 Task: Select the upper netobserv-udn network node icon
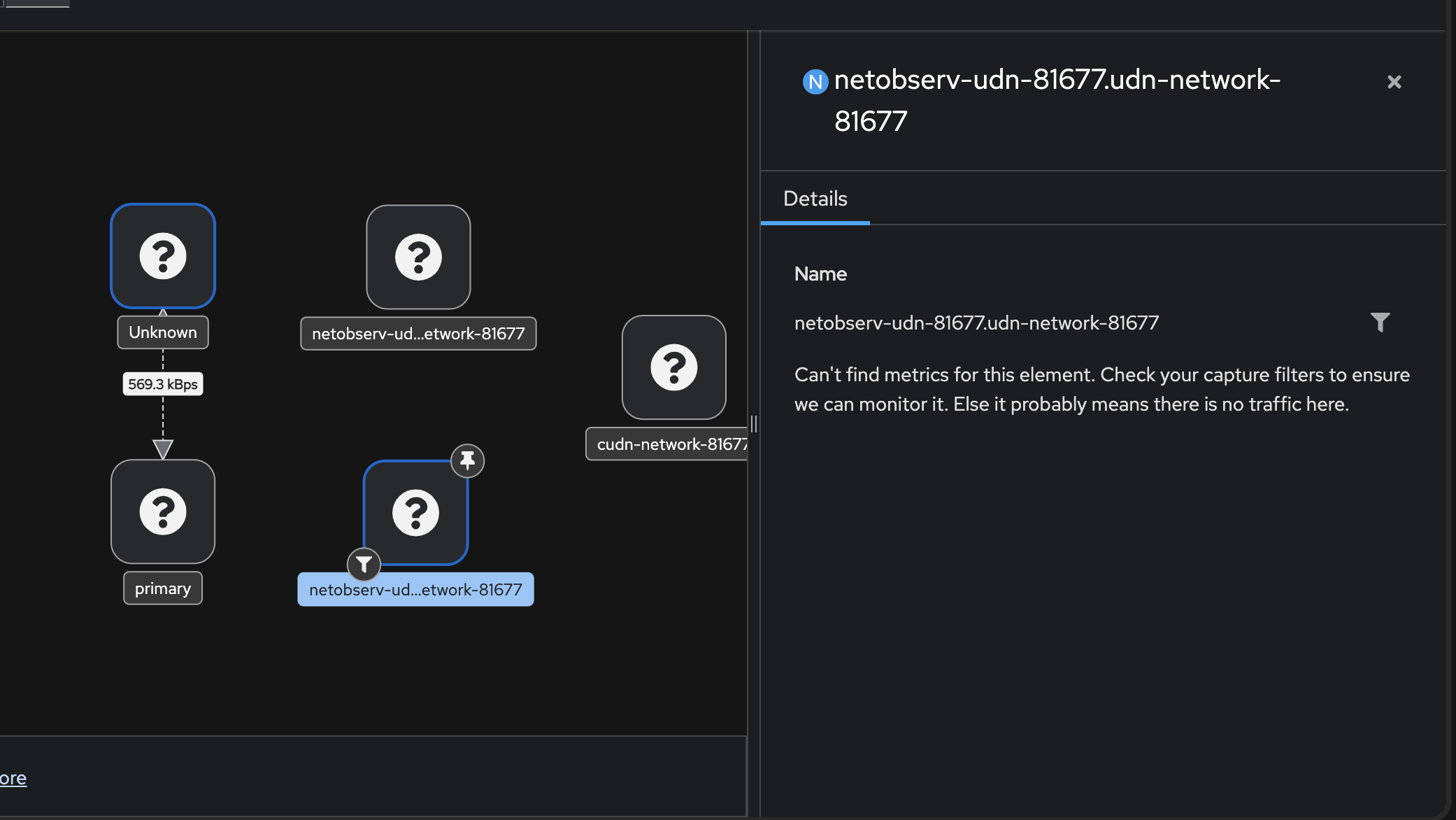418,257
